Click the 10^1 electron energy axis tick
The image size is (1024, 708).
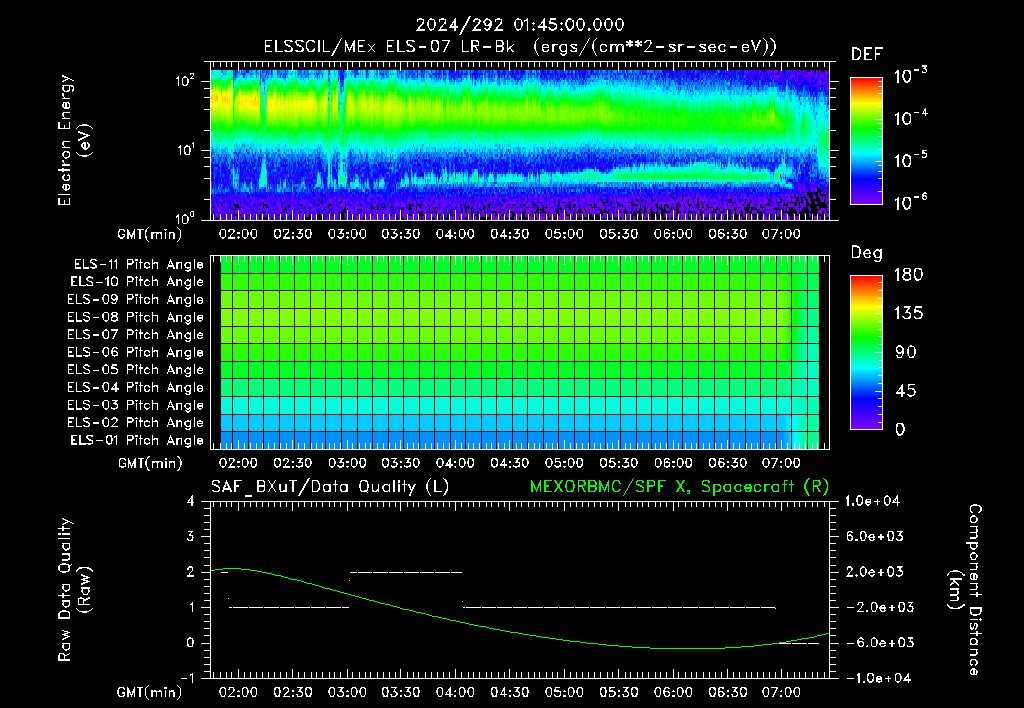(185, 150)
